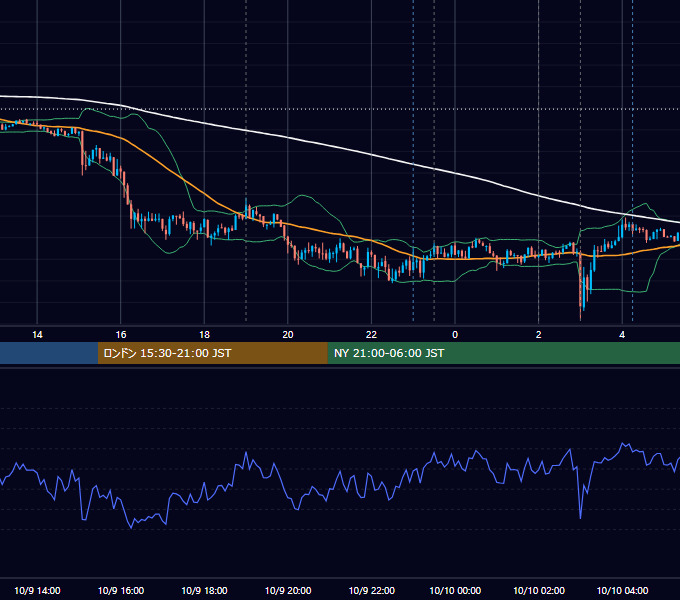Click the 10/9 14:00 date label
680x600 pixels.
pos(37,590)
